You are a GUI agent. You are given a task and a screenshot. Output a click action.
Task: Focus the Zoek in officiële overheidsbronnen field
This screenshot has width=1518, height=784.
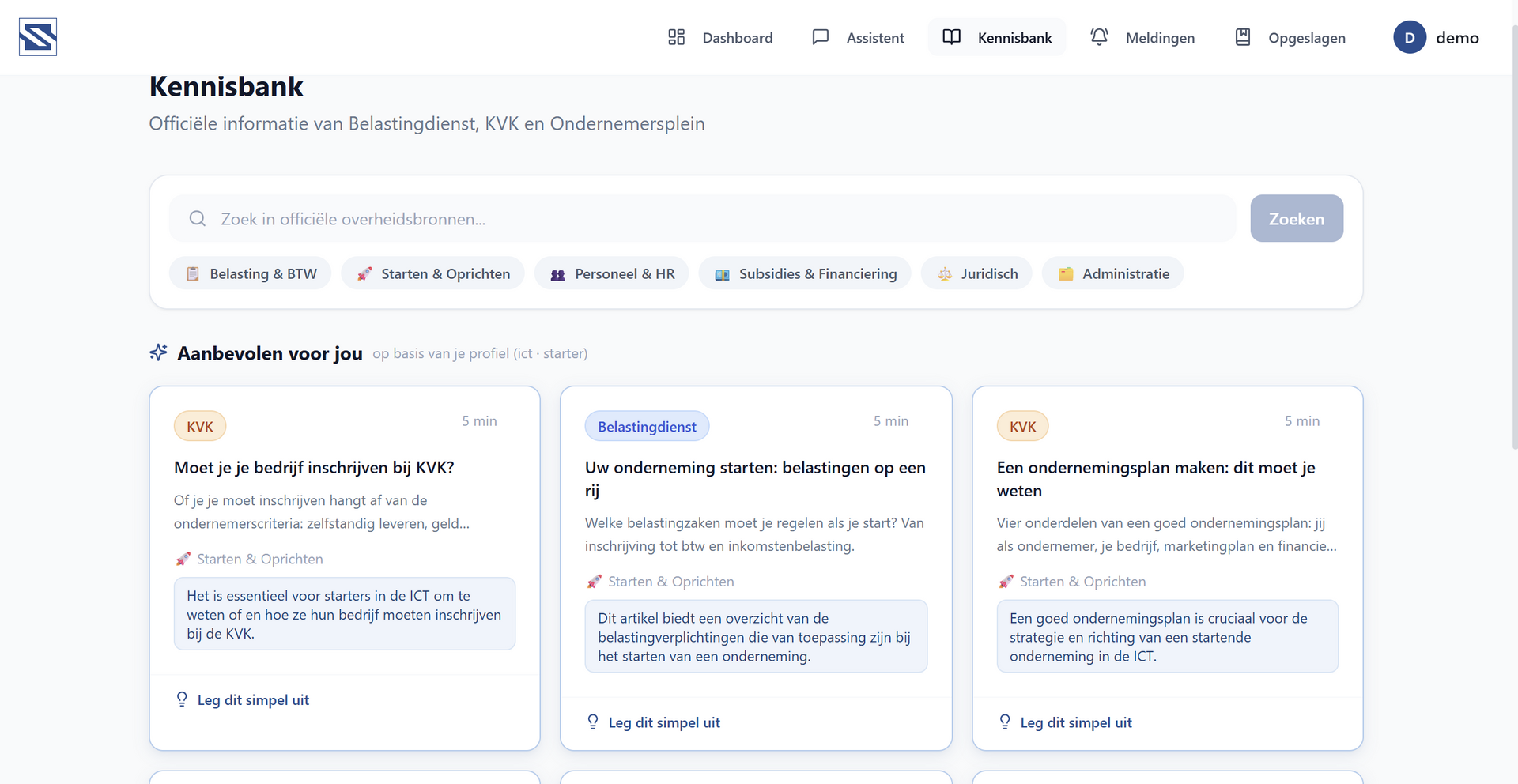click(x=703, y=219)
